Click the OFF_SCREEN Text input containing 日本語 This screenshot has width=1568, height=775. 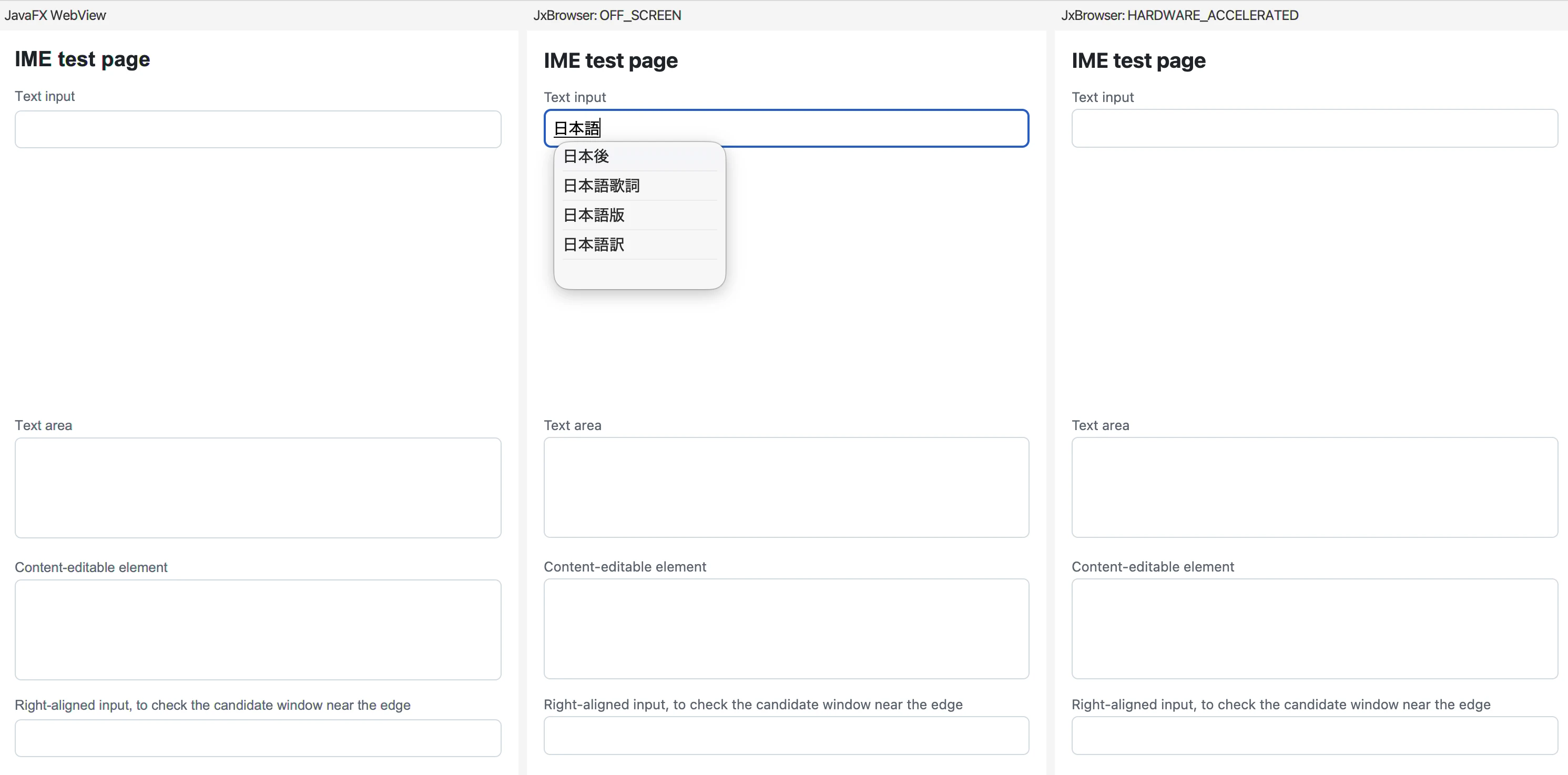click(787, 128)
